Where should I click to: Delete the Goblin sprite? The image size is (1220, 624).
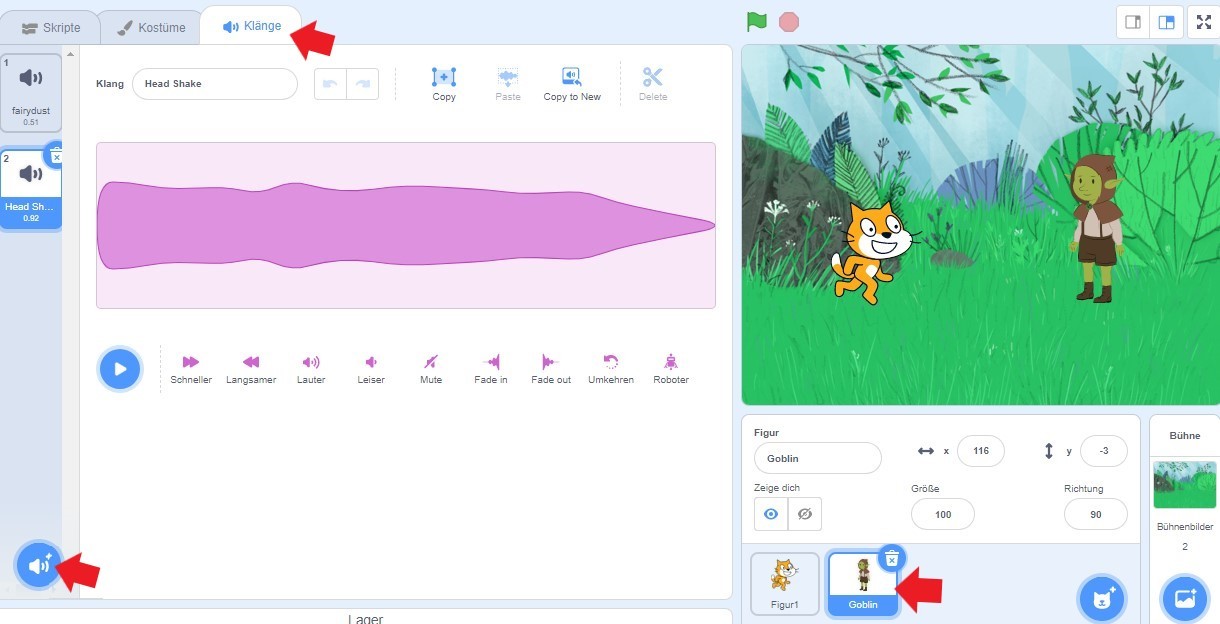coord(892,558)
